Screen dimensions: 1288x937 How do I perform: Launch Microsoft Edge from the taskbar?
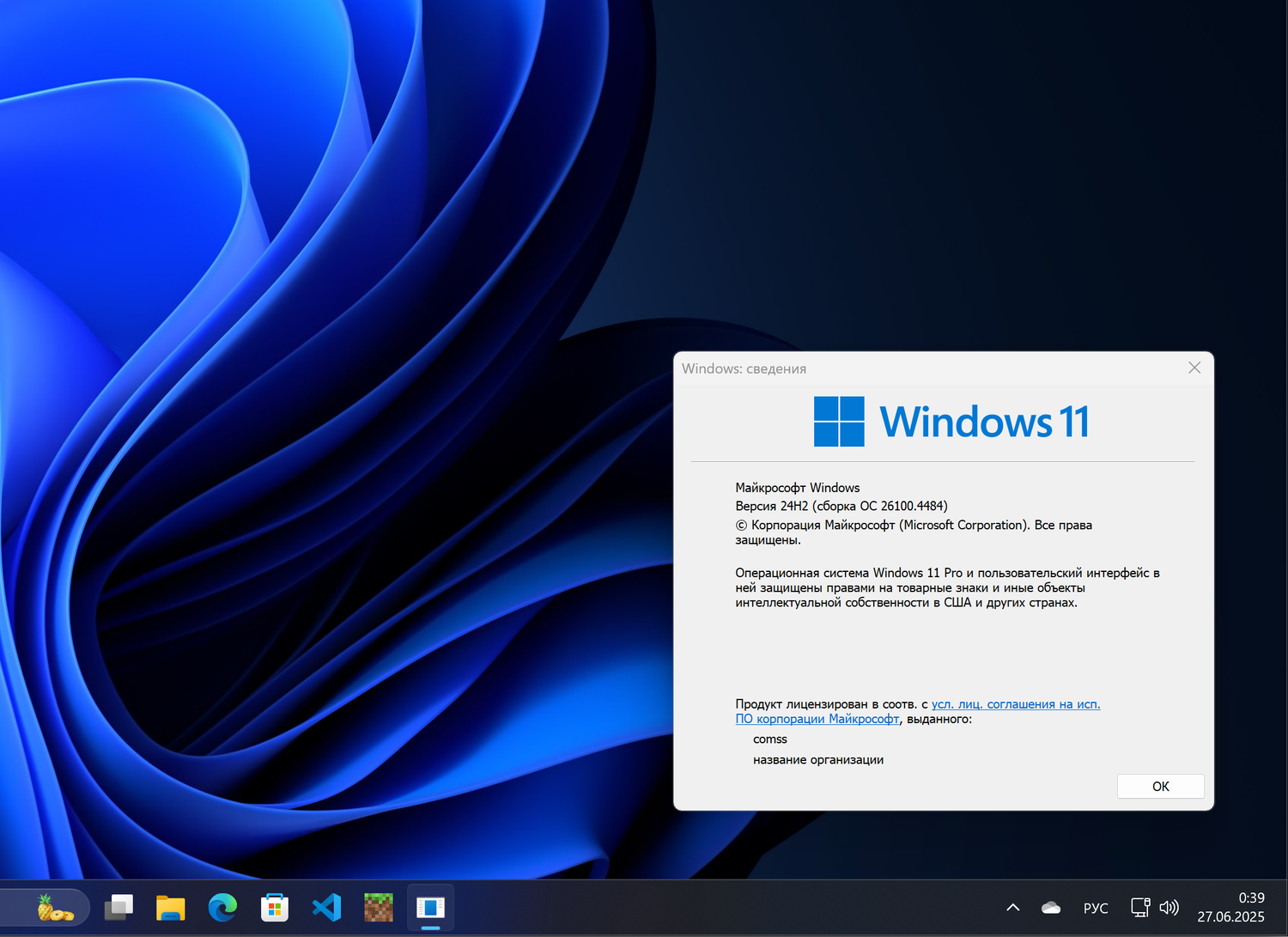[x=222, y=907]
